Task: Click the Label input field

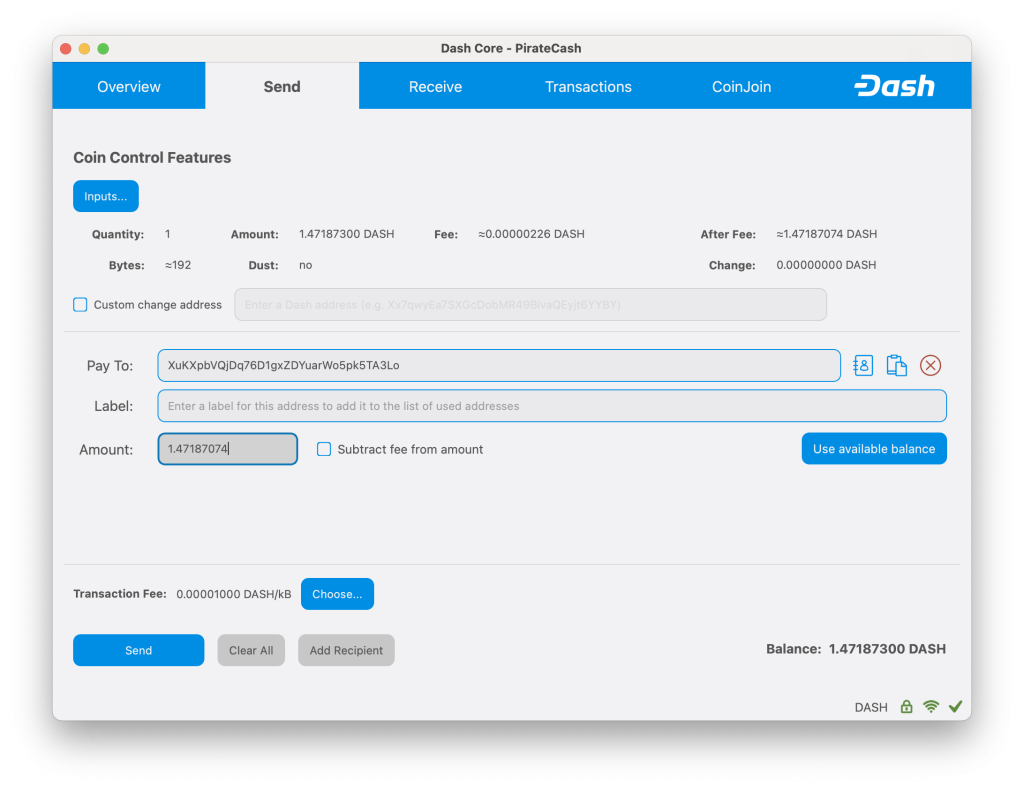Action: (x=552, y=406)
